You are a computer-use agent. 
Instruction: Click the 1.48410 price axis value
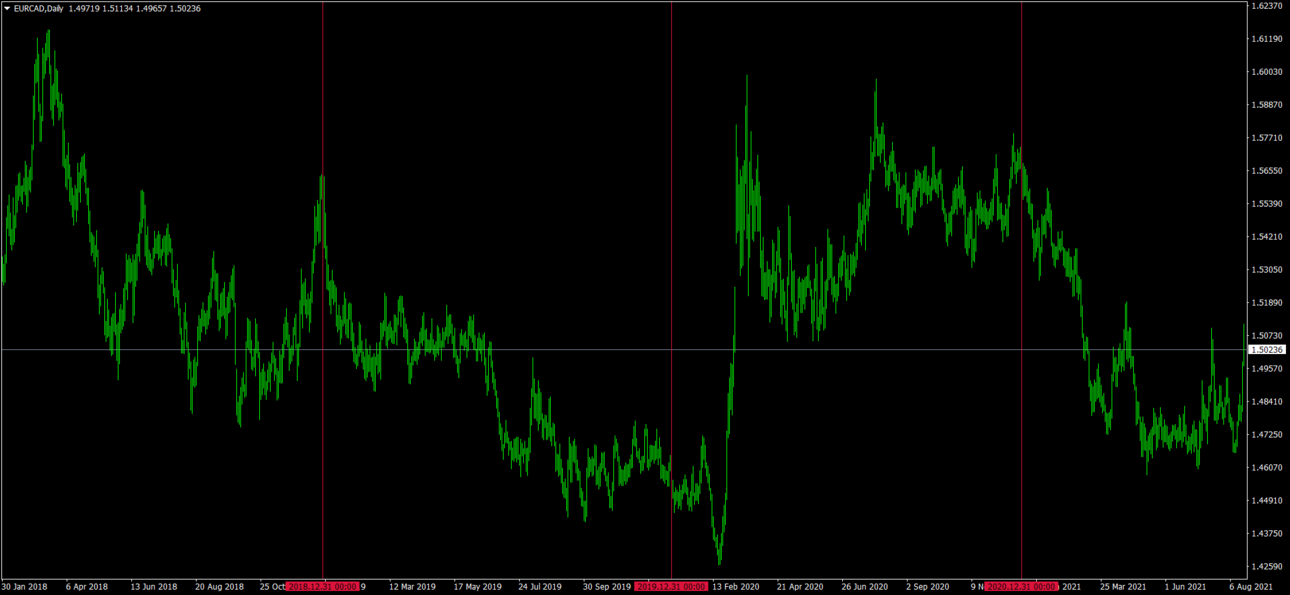(x=1266, y=402)
